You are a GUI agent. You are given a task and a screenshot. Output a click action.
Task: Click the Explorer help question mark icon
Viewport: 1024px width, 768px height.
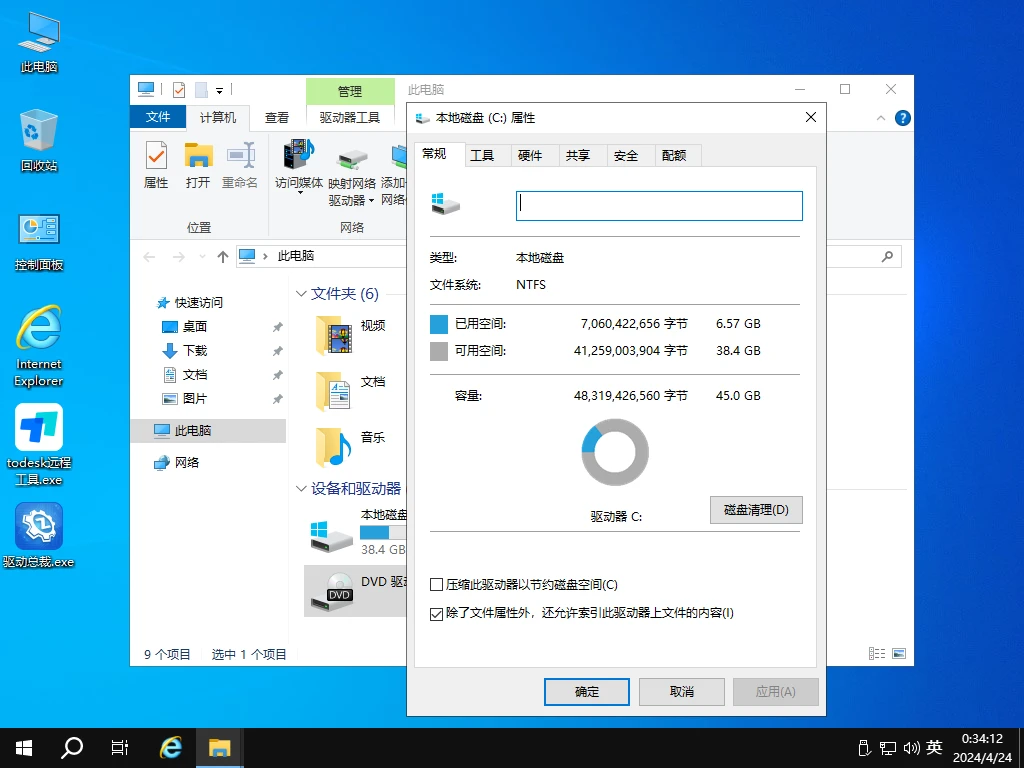(x=903, y=118)
